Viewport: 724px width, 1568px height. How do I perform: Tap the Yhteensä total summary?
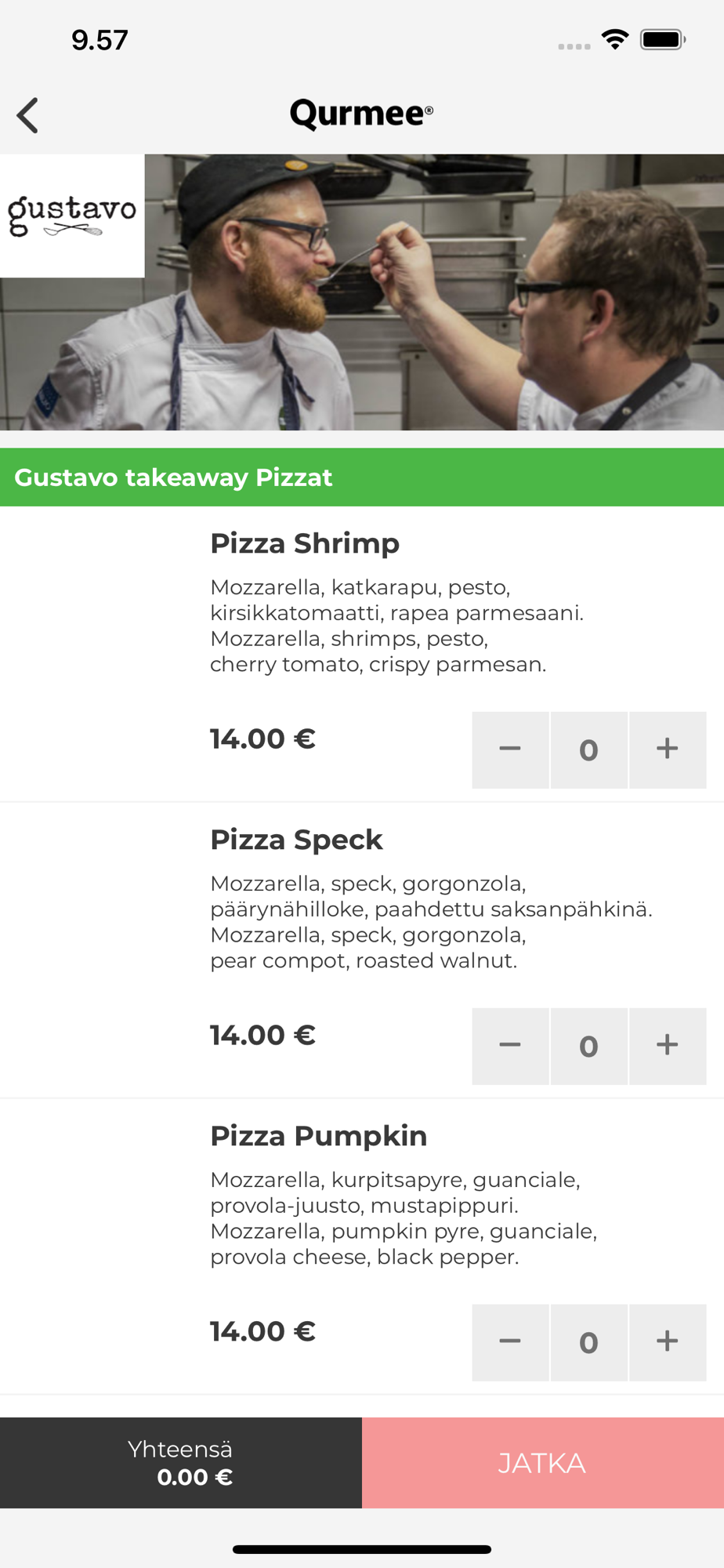click(x=181, y=1463)
